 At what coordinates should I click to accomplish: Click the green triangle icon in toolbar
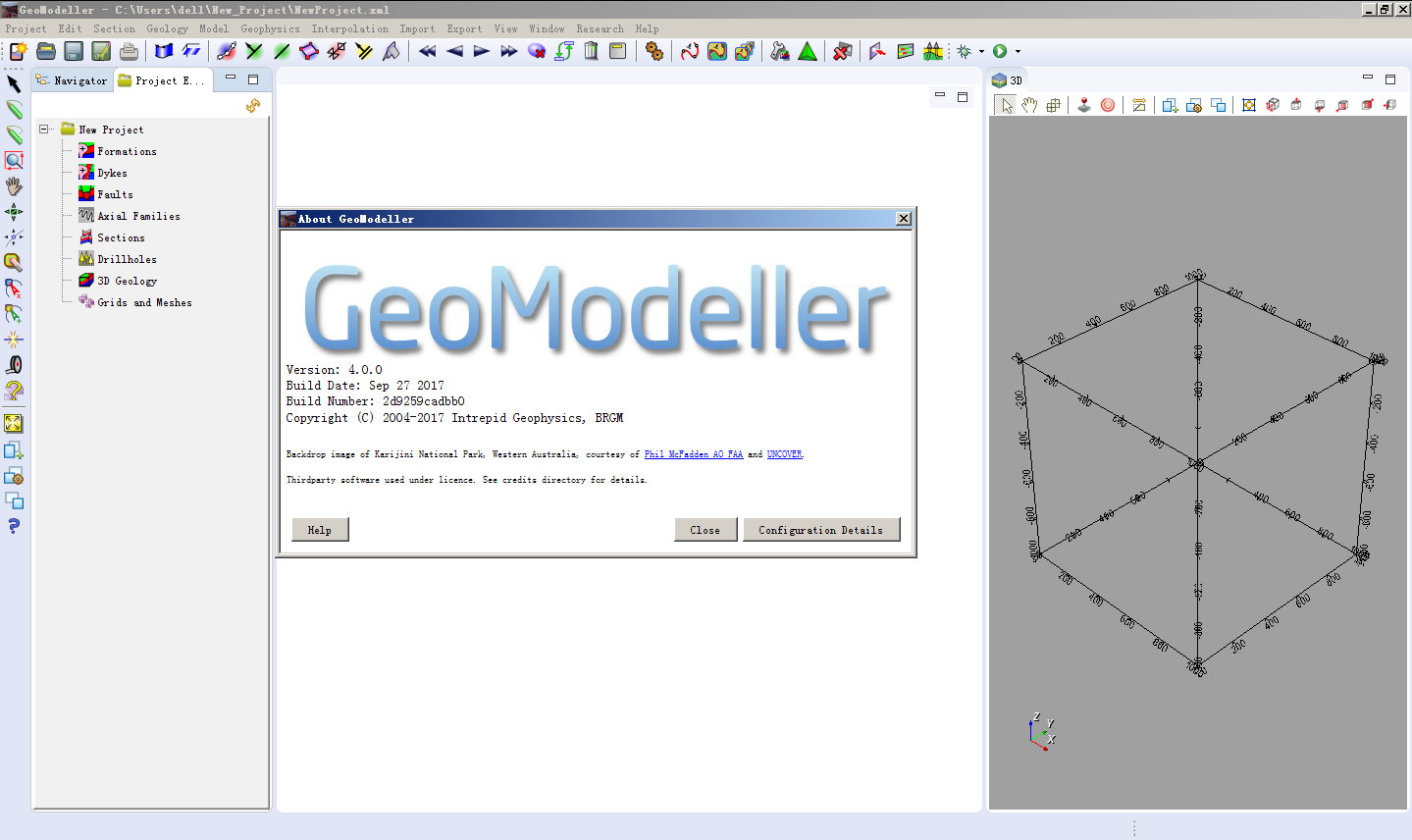click(808, 51)
